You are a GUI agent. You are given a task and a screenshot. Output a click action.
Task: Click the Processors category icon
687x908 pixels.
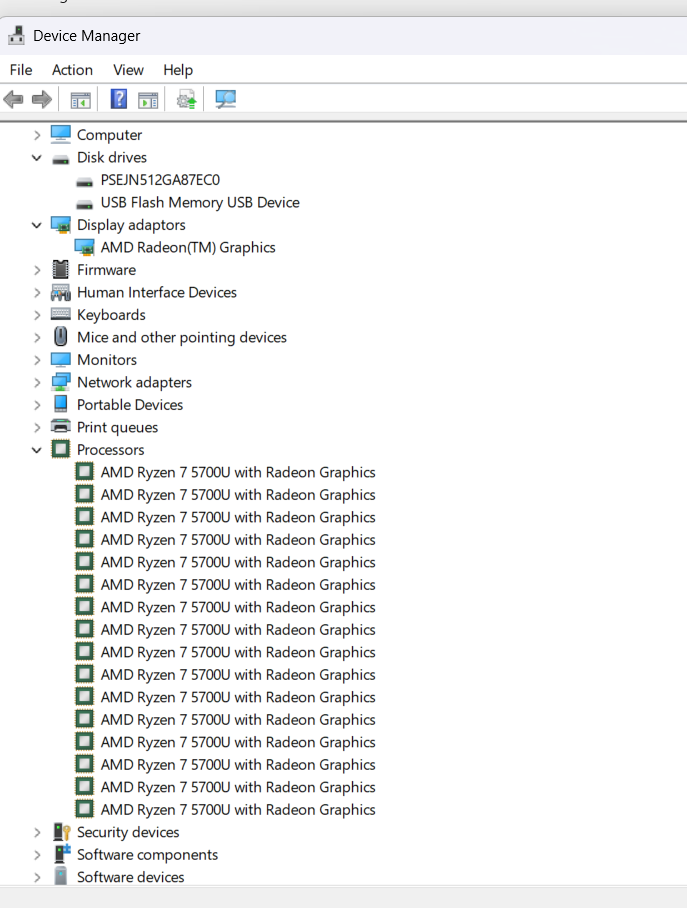(61, 449)
